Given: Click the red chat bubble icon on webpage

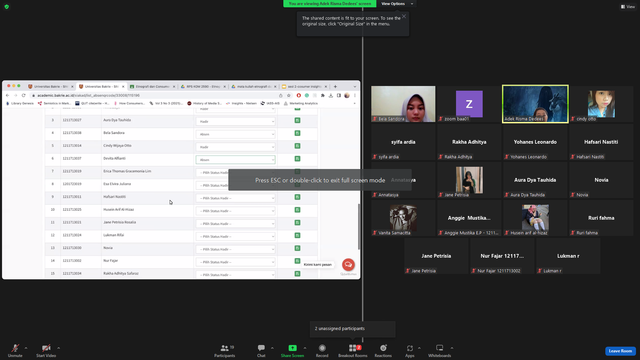Looking at the screenshot, I should (348, 264).
